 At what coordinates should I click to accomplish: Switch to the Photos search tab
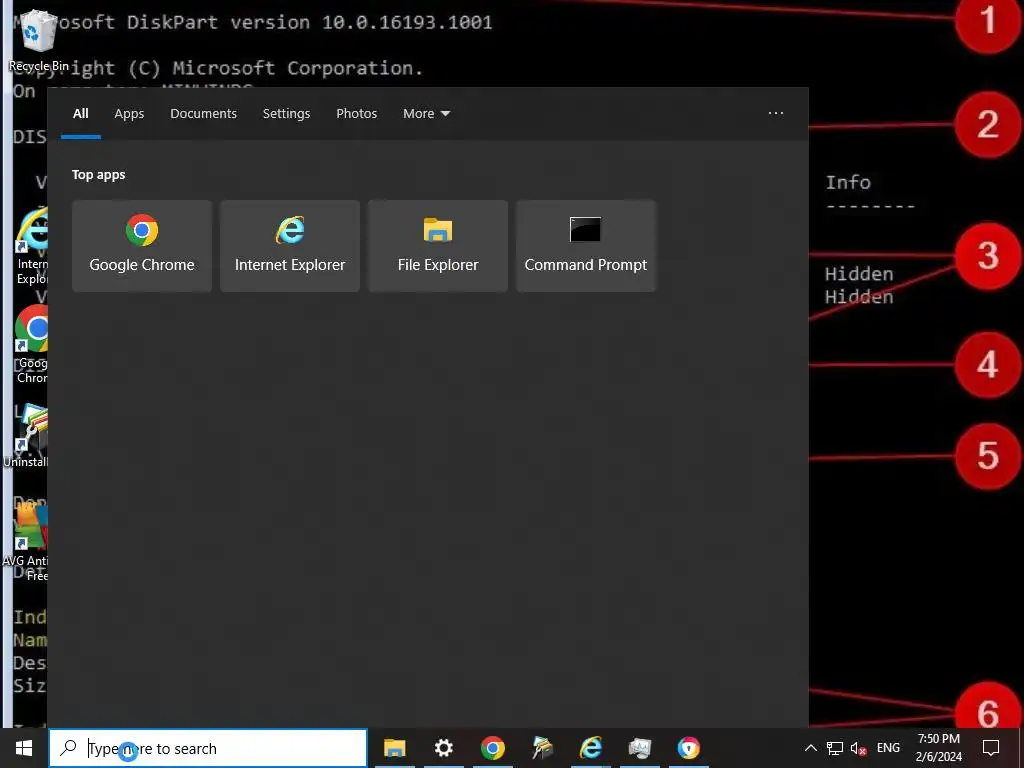(357, 114)
